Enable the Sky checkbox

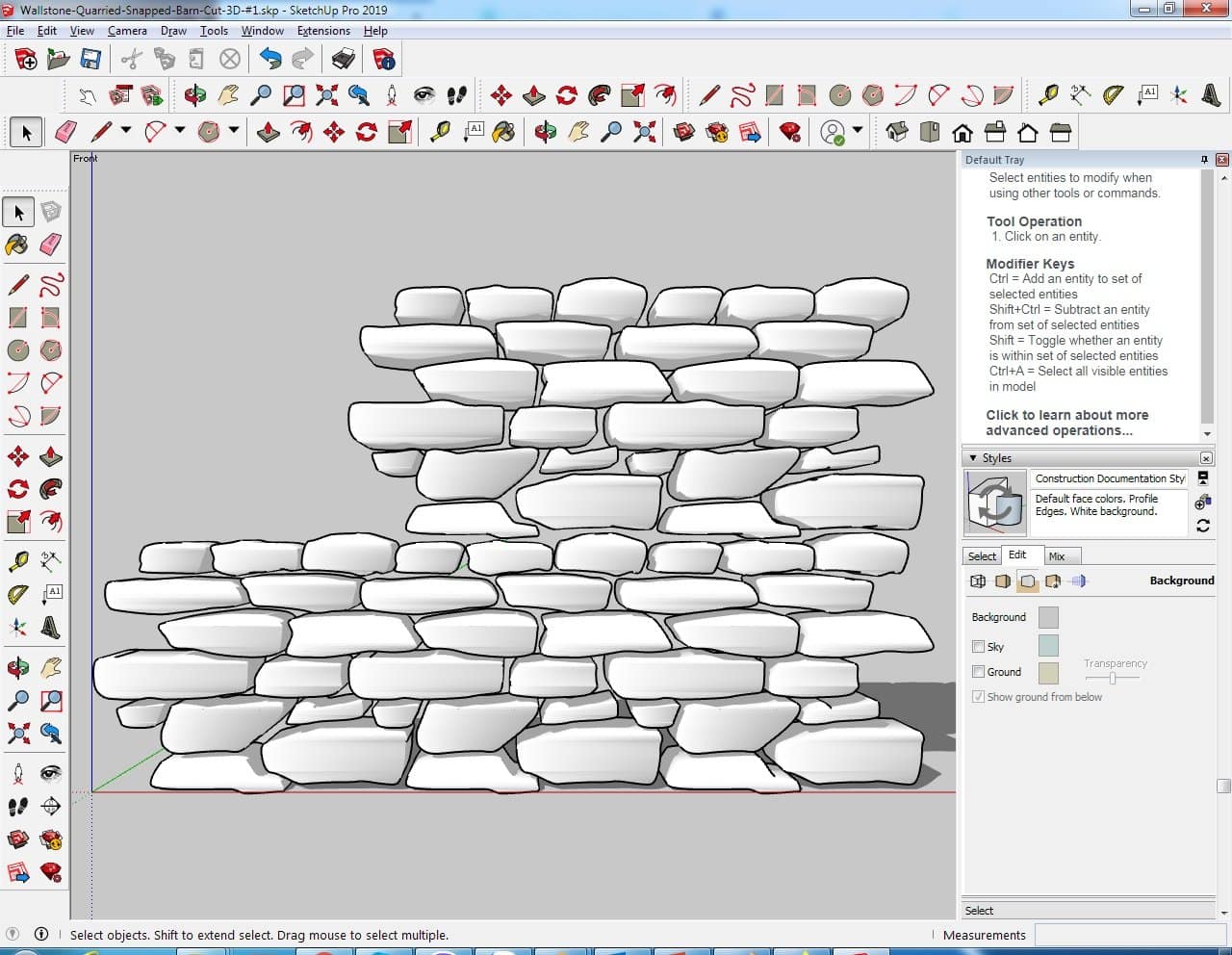pos(978,647)
